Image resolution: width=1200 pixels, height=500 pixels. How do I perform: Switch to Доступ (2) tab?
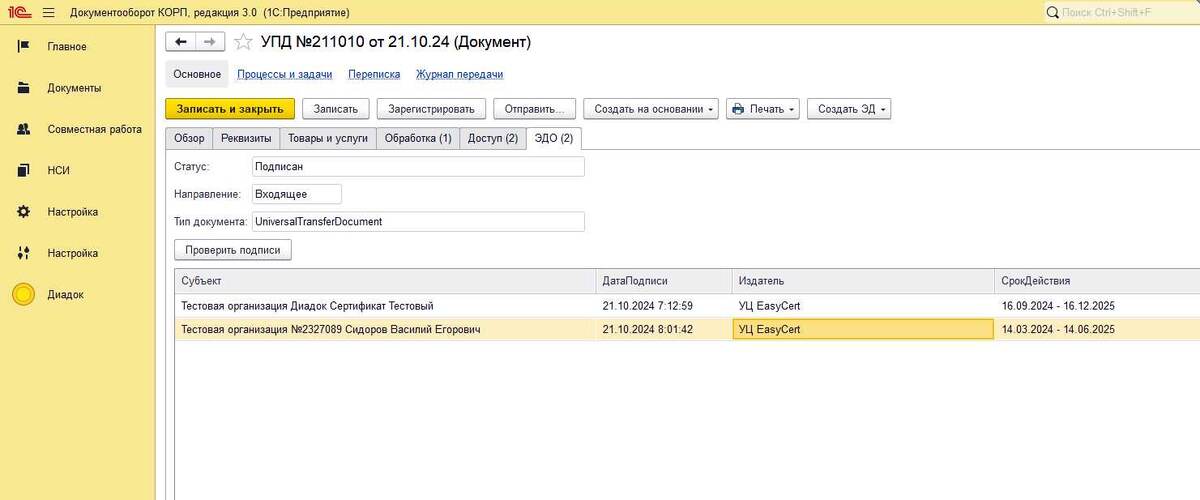493,138
